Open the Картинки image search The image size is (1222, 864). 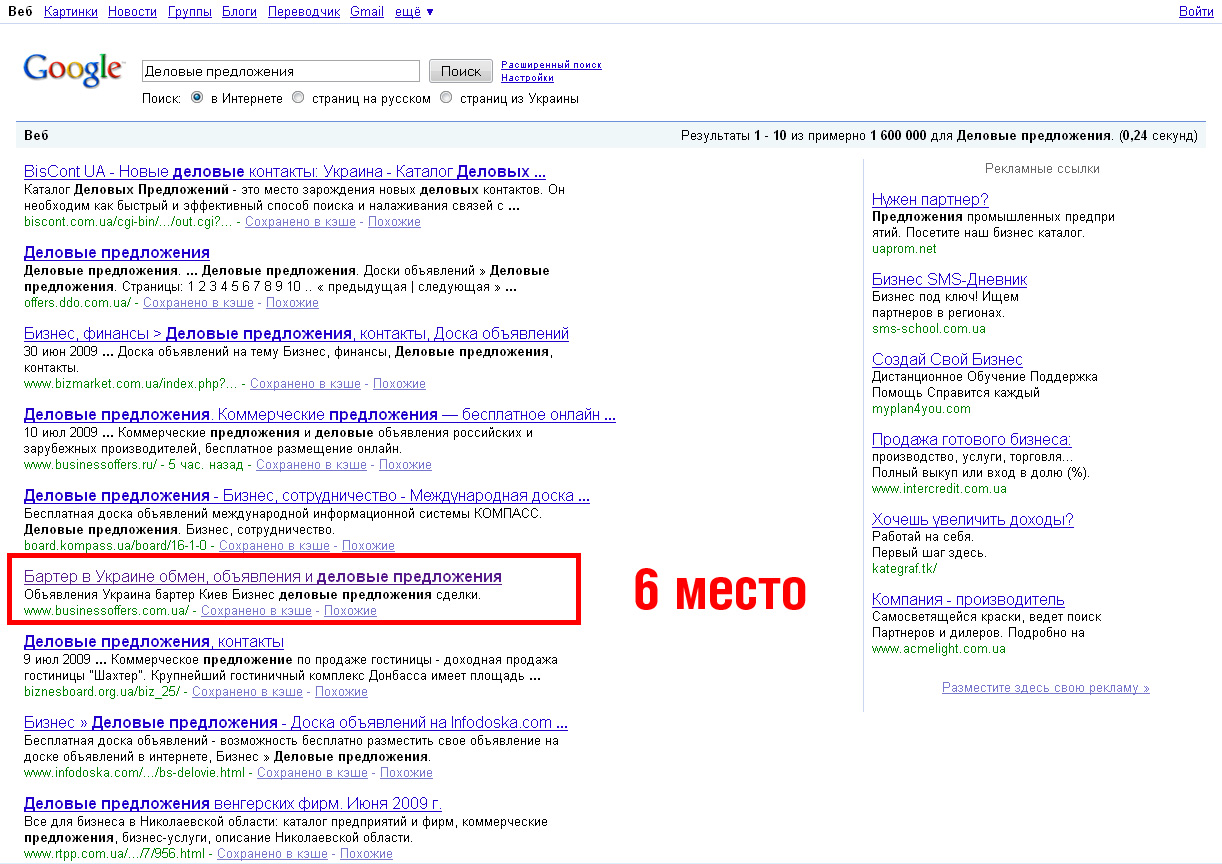pyautogui.click(x=69, y=11)
